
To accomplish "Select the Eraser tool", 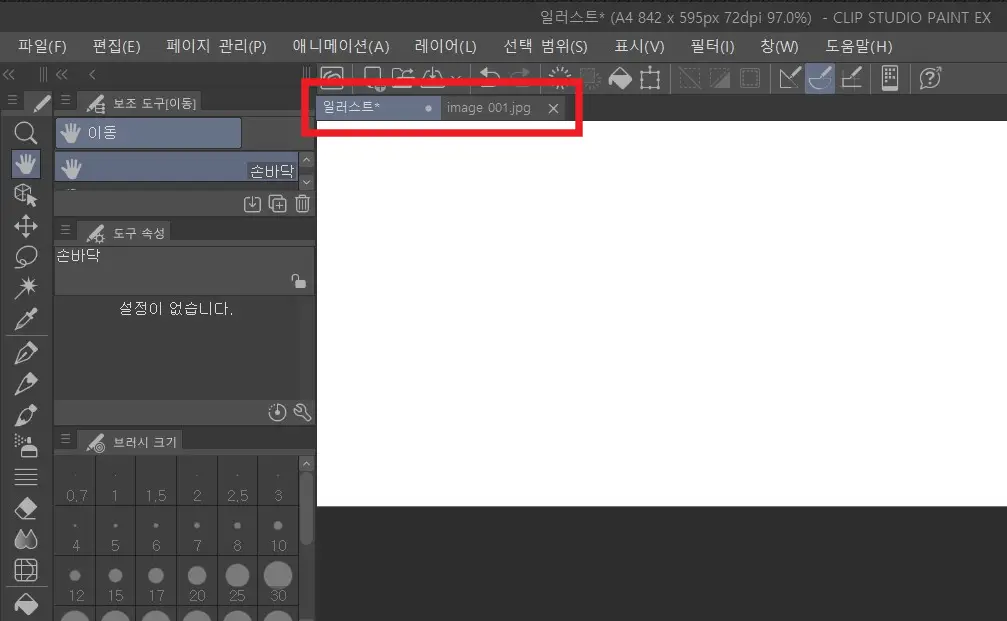I will pyautogui.click(x=26, y=509).
